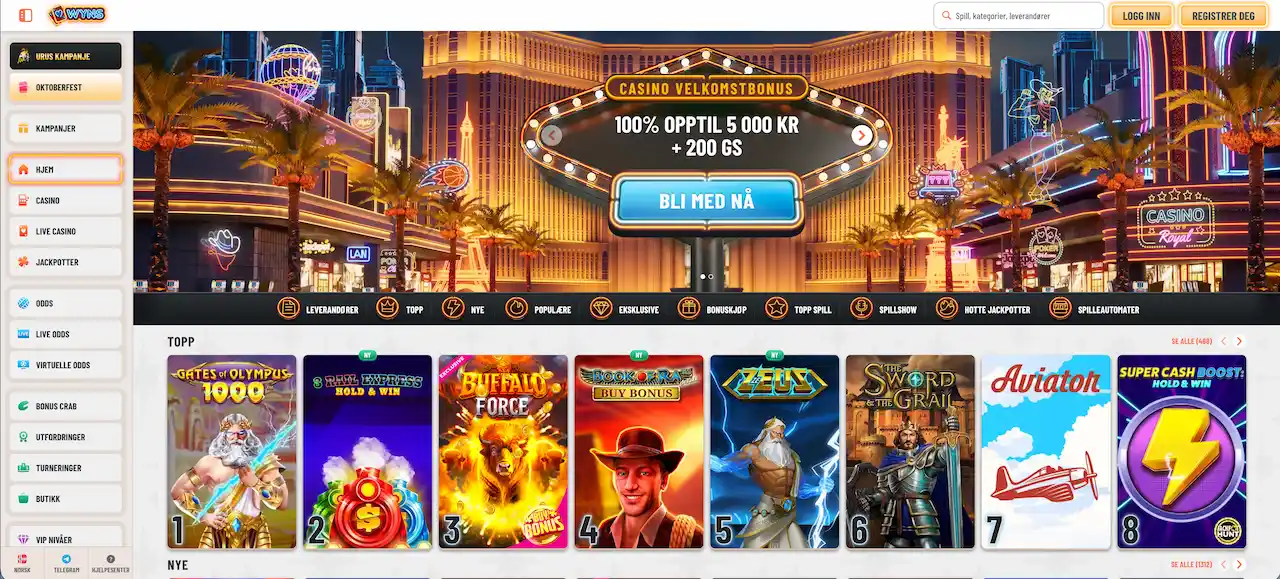
Task: Advance Topp games list right chevron
Action: (1240, 342)
